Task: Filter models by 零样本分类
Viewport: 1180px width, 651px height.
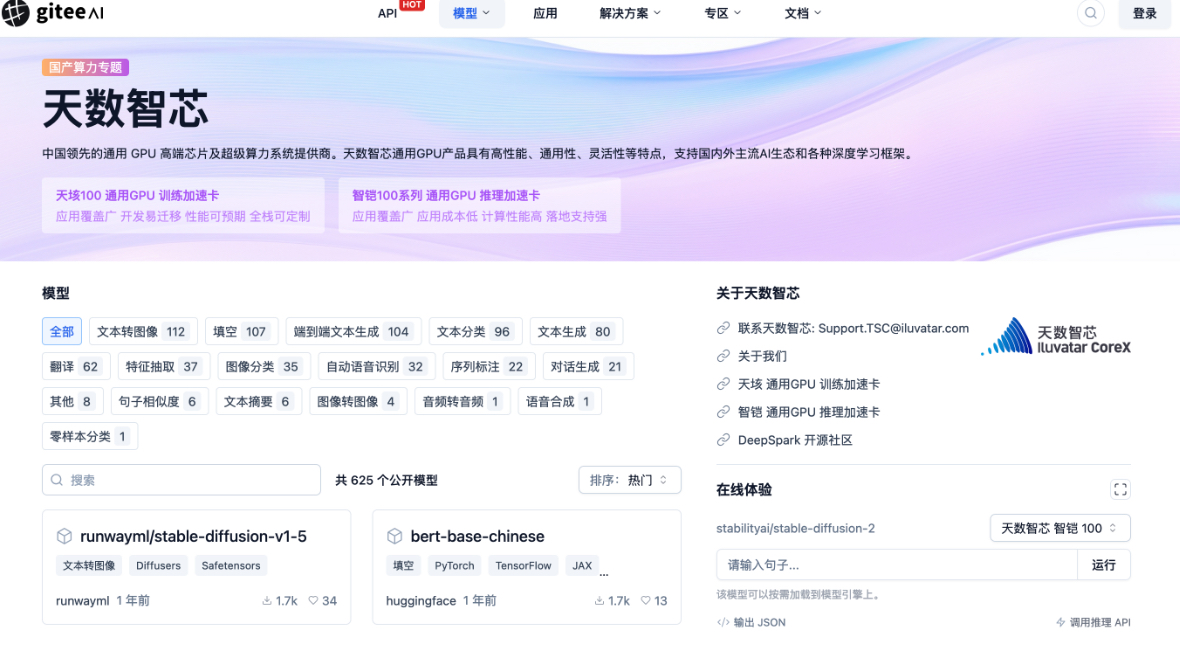Action: 90,437
